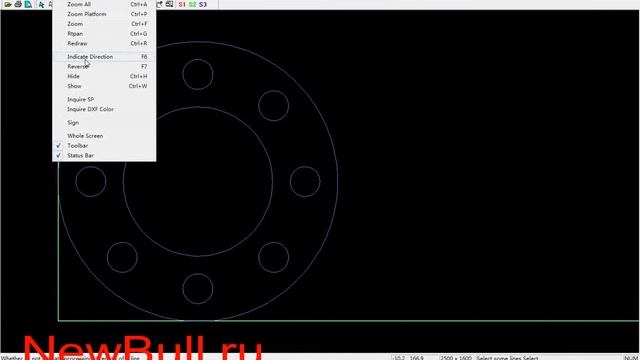Select the arrow pointer tool icon

41,4
